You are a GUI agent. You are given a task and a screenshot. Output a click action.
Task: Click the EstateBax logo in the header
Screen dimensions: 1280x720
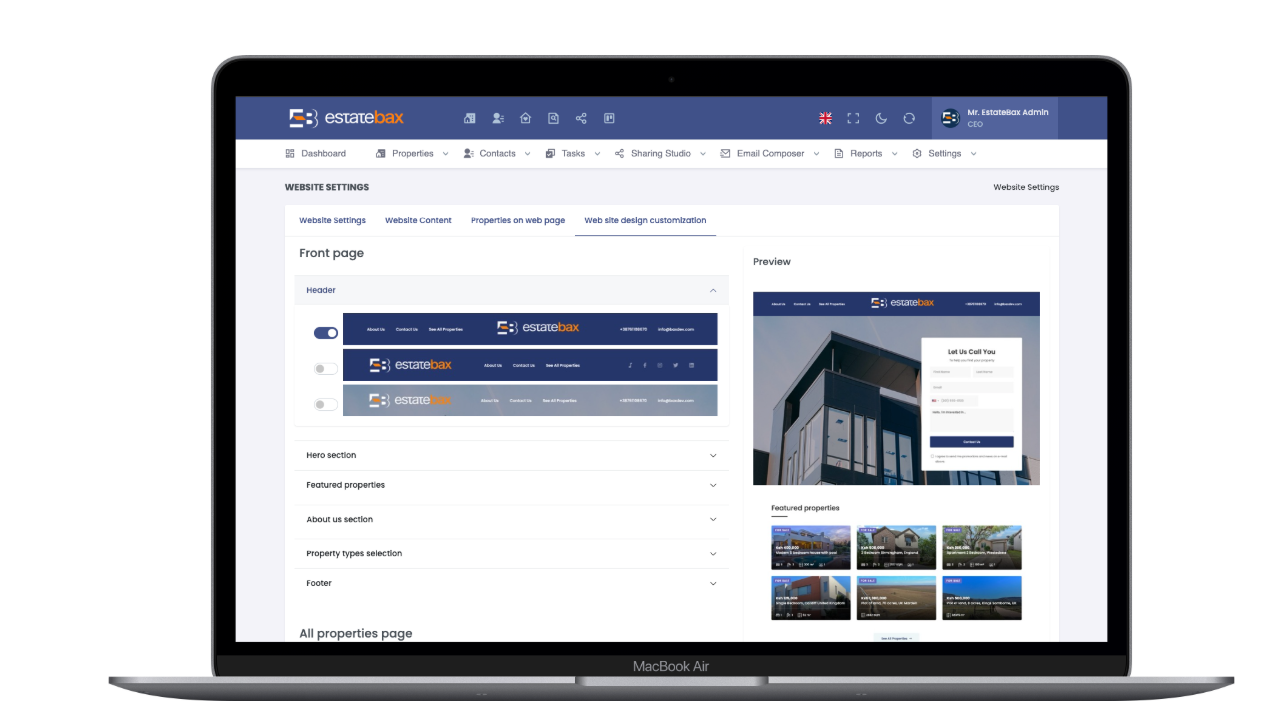click(x=346, y=118)
